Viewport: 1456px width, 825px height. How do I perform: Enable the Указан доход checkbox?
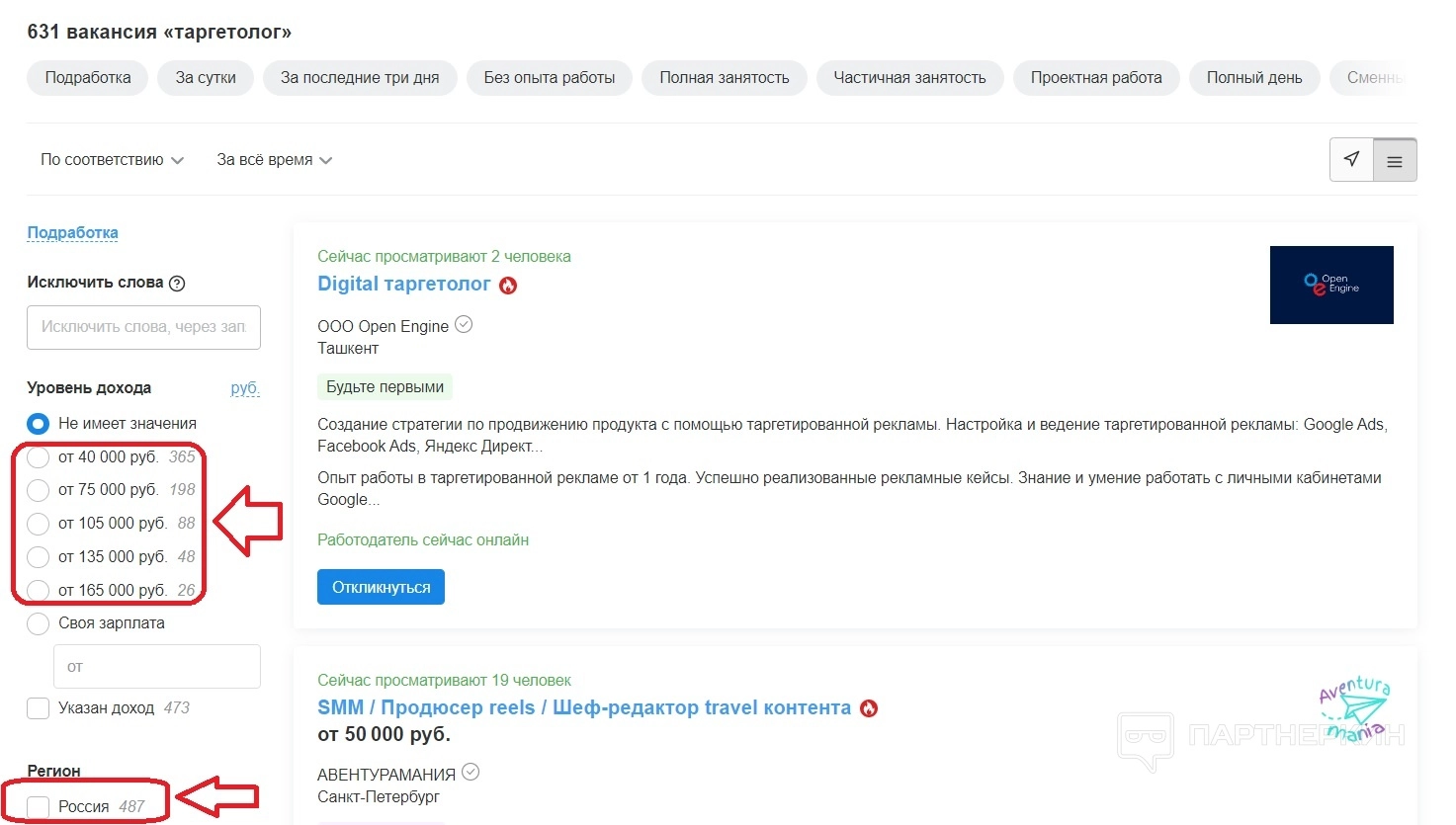pyautogui.click(x=39, y=708)
